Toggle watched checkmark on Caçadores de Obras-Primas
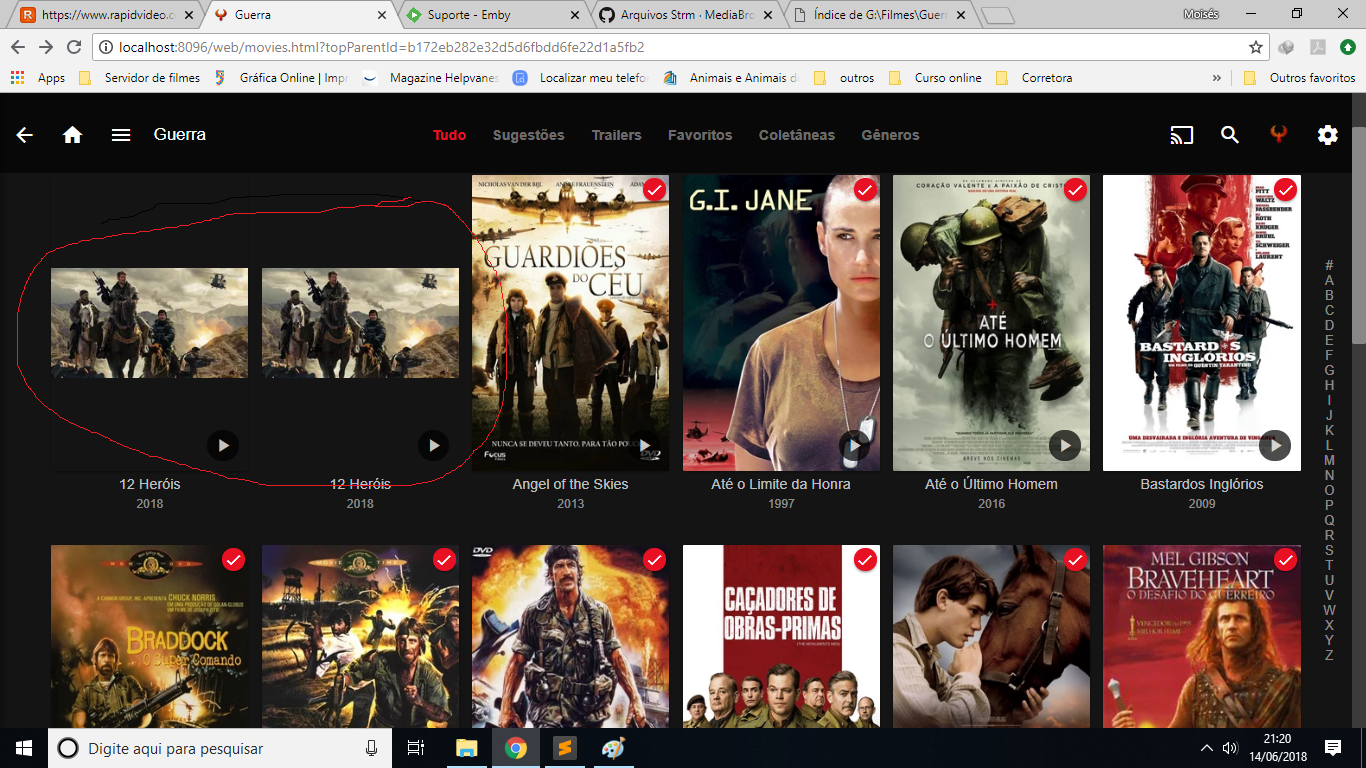Viewport: 1366px width, 768px height. [x=865, y=560]
